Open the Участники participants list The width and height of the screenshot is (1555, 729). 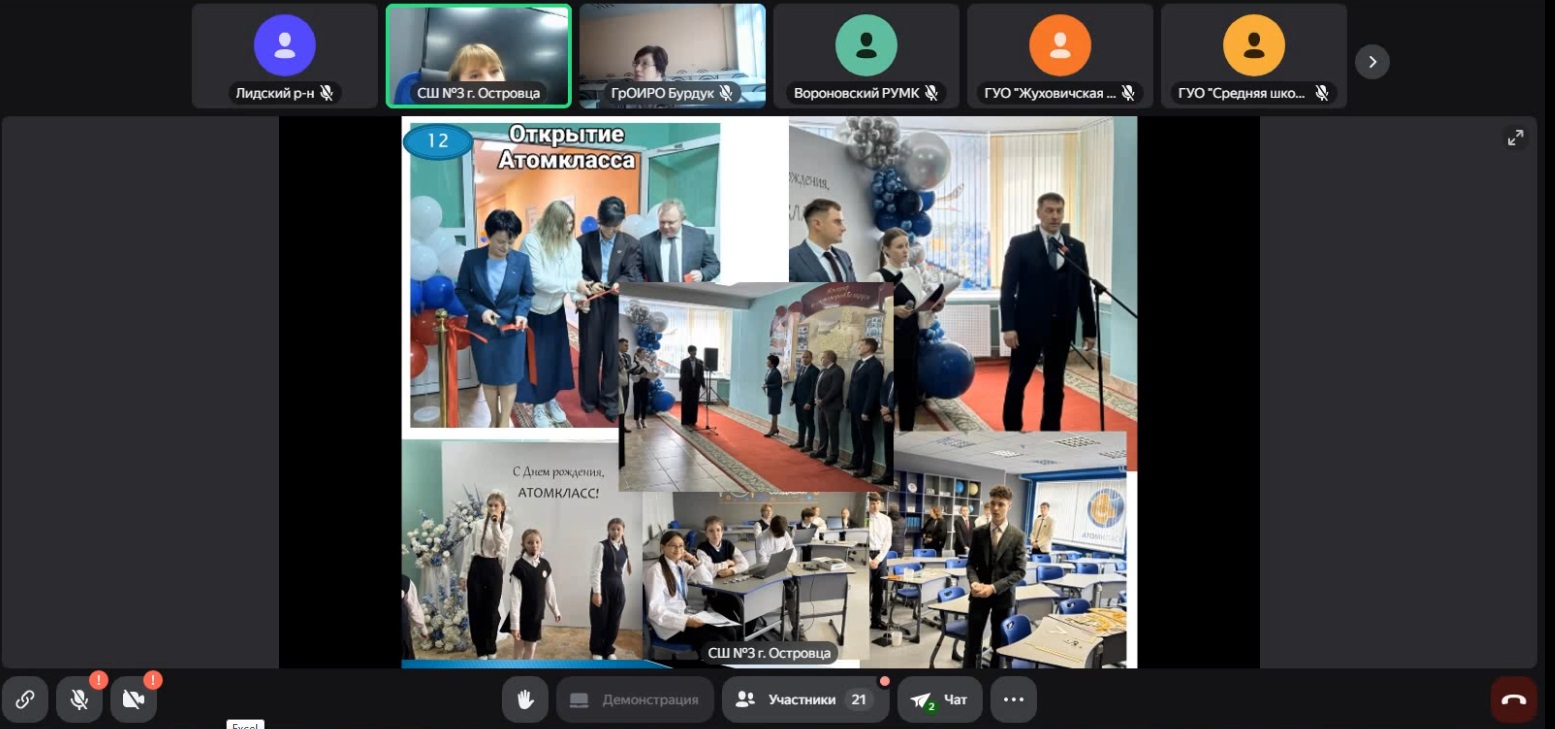(x=805, y=700)
